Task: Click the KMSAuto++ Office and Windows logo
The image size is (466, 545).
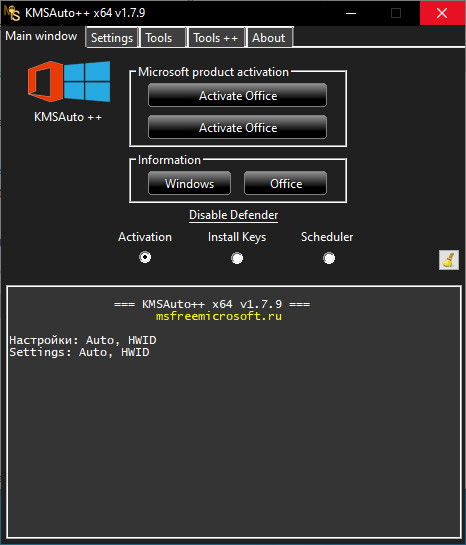Action: 69,81
